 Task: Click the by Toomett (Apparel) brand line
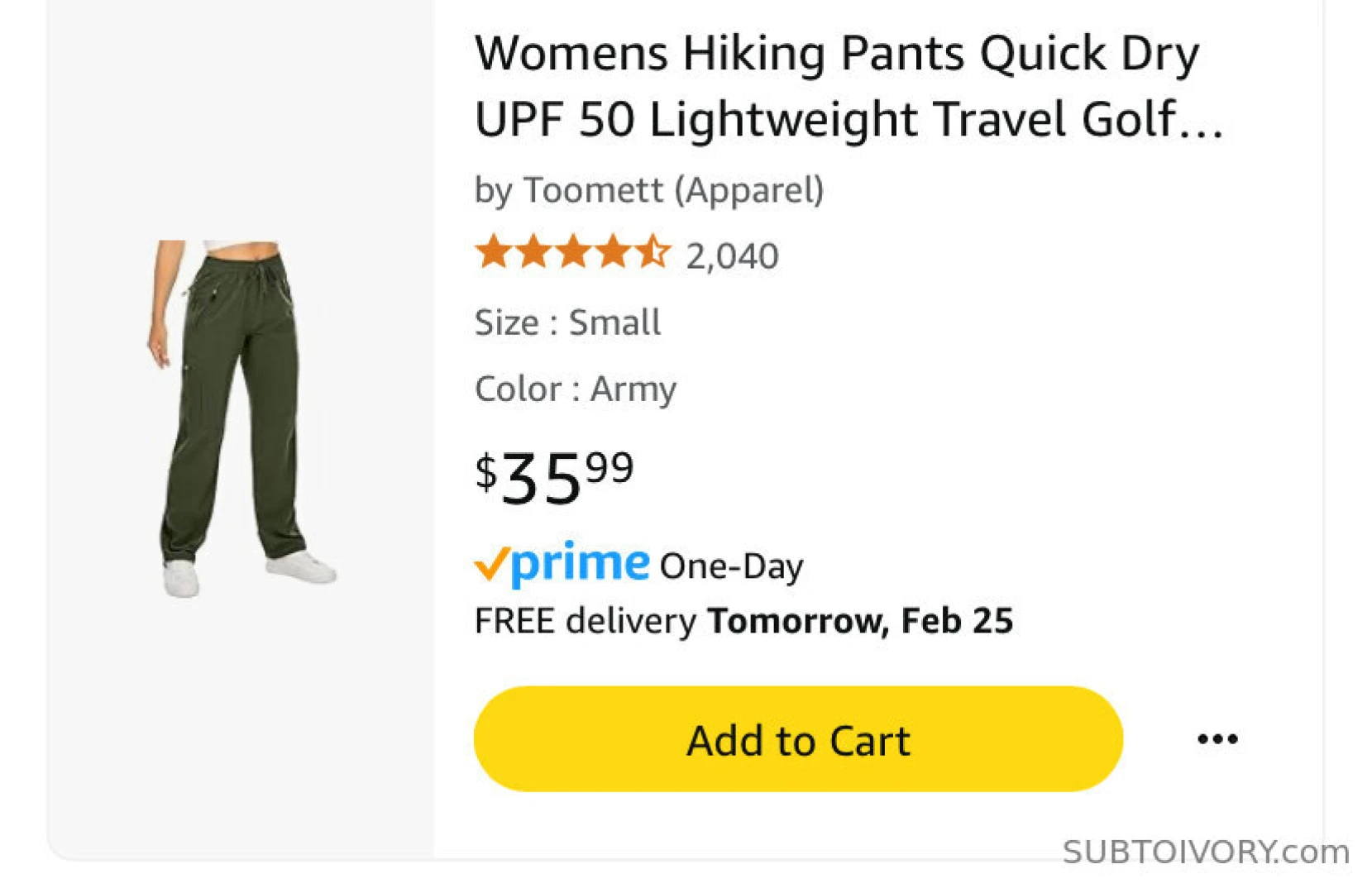[648, 190]
